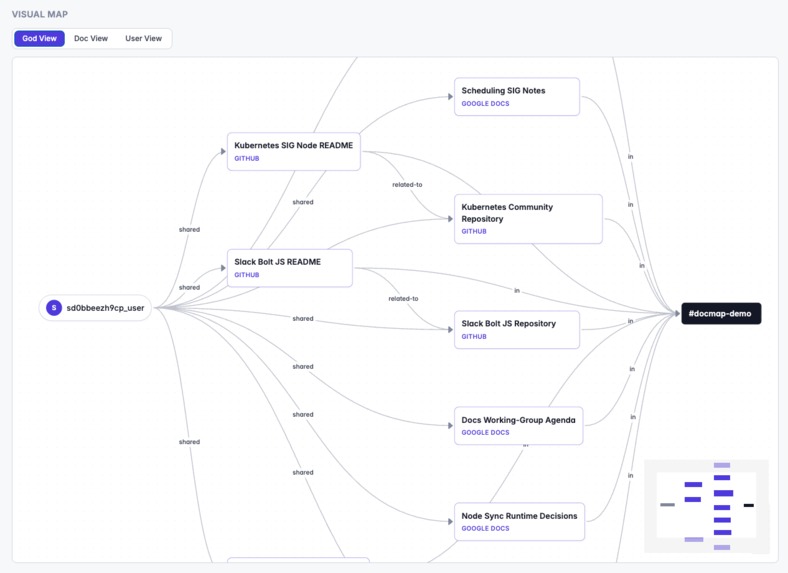Open Kubernetes SIG Node README node

pos(293,151)
